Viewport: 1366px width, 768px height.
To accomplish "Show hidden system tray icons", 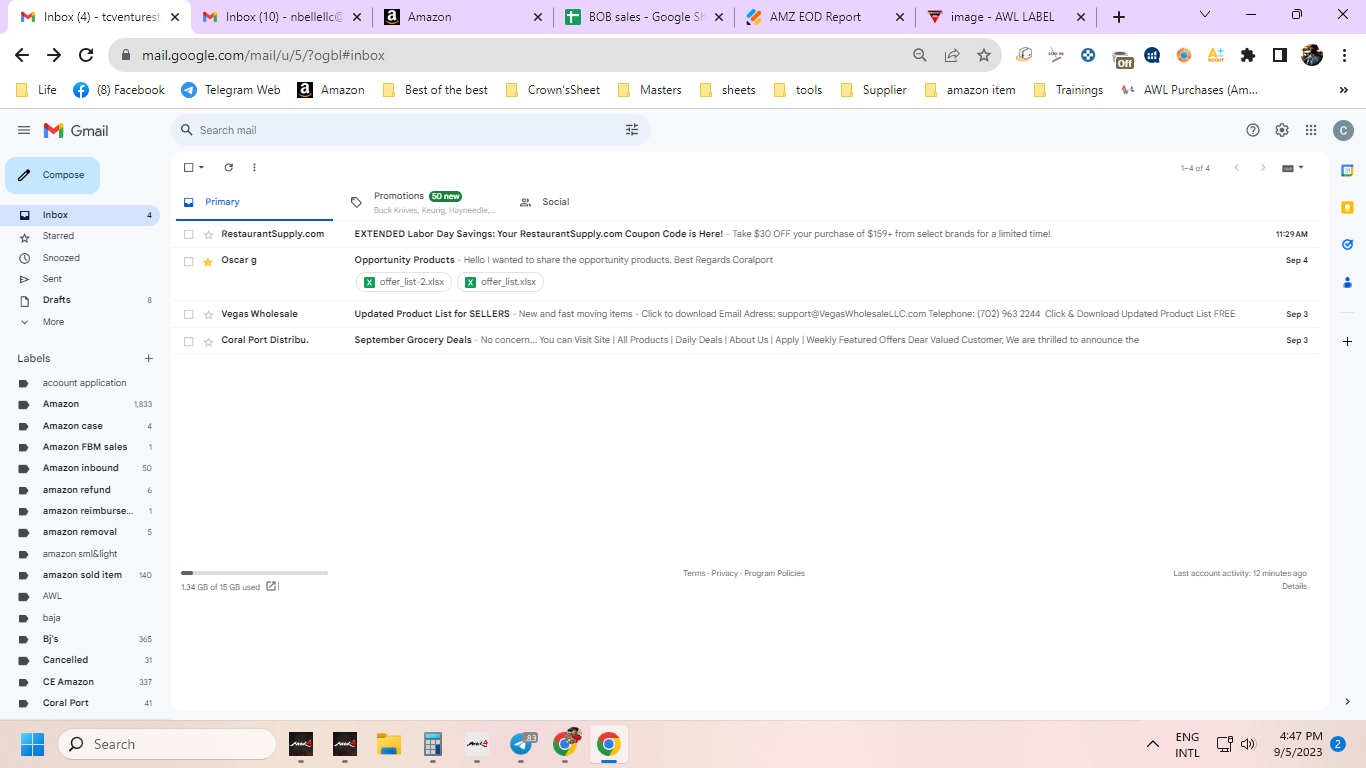I will (1153, 744).
